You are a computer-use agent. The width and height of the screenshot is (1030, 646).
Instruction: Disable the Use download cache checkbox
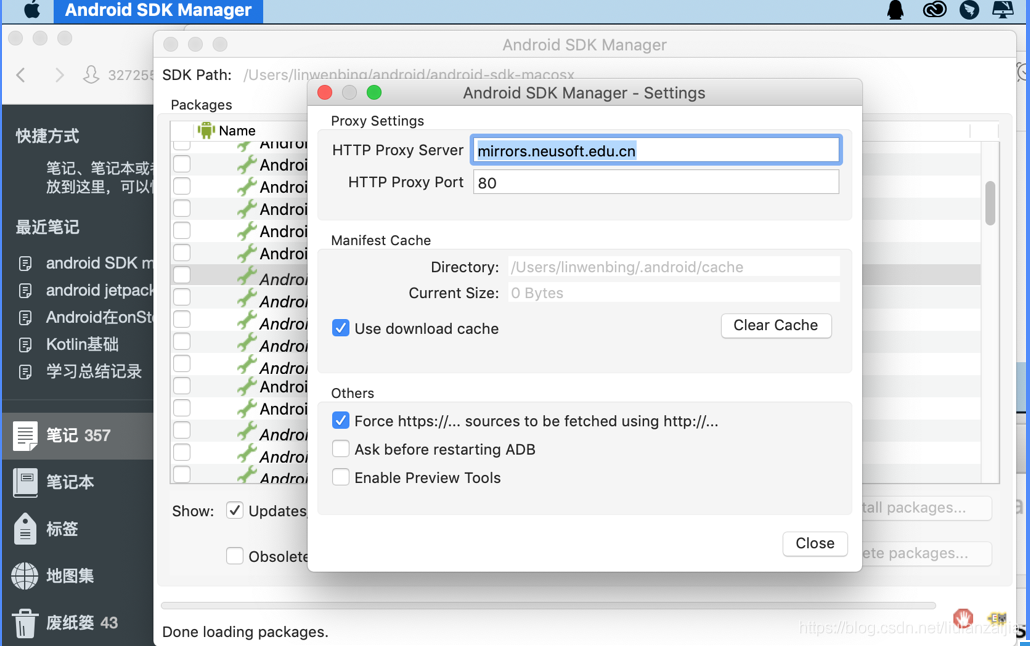[x=341, y=328]
